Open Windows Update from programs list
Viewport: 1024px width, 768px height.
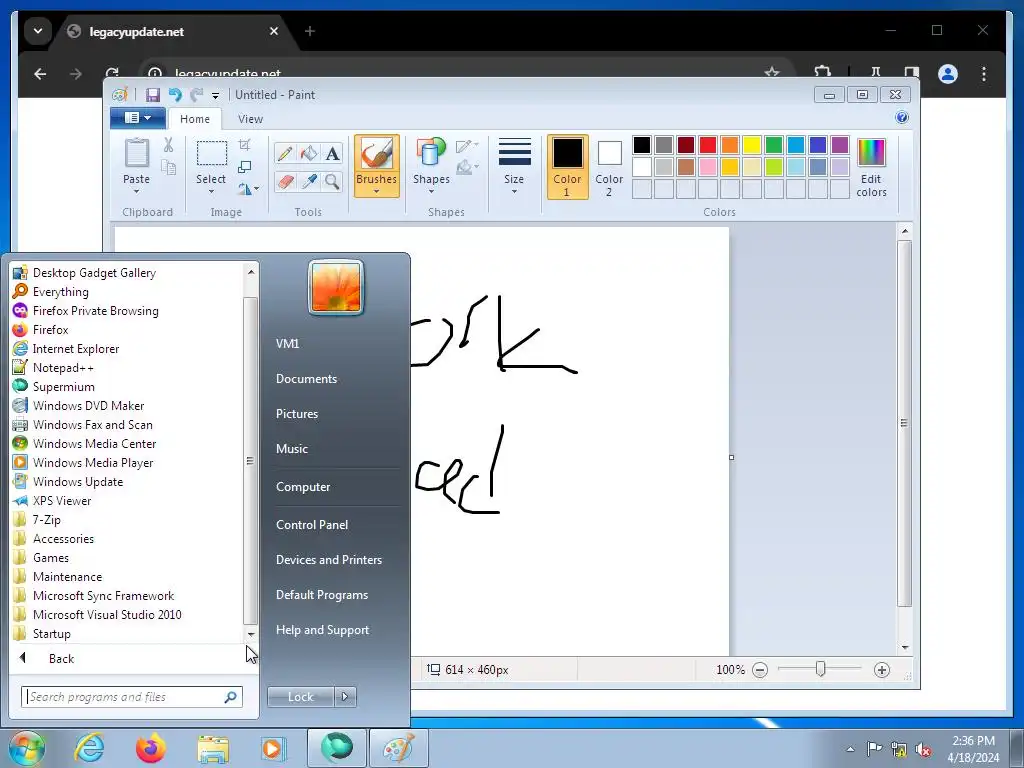pos(78,482)
